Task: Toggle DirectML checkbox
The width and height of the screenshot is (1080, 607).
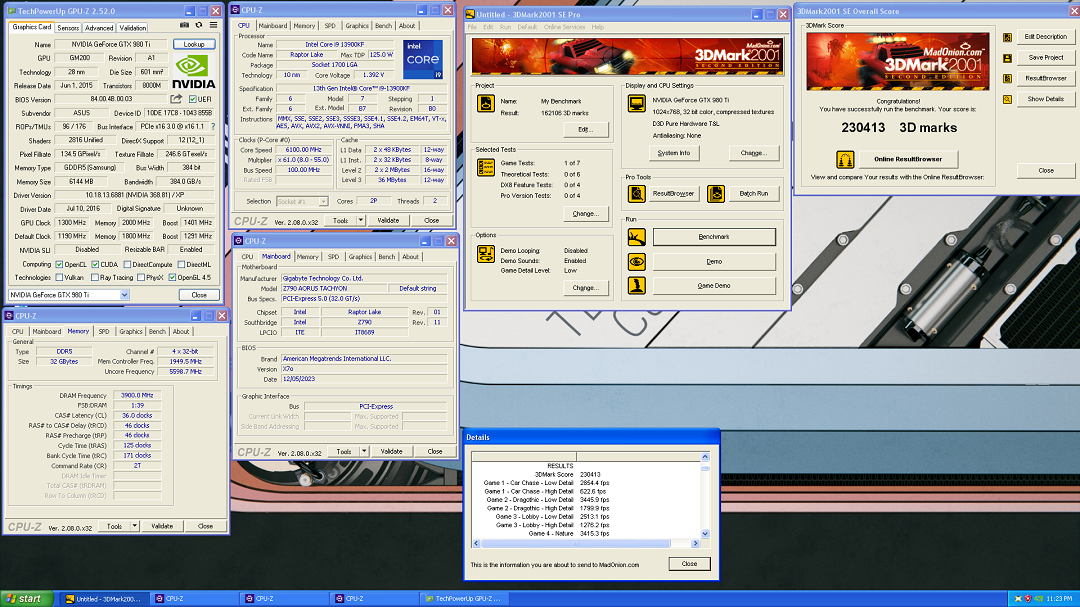Action: [x=181, y=265]
